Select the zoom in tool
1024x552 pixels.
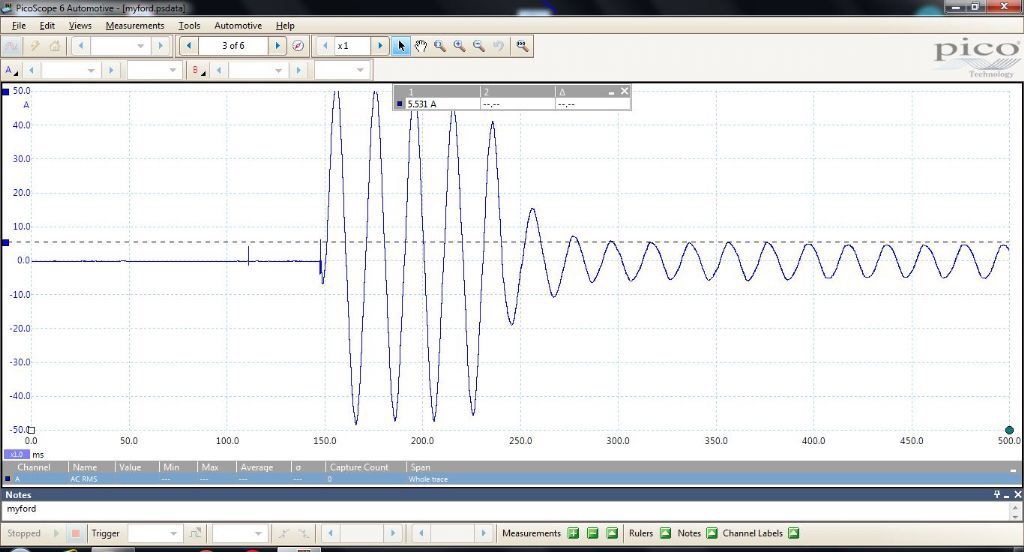pyautogui.click(x=459, y=46)
